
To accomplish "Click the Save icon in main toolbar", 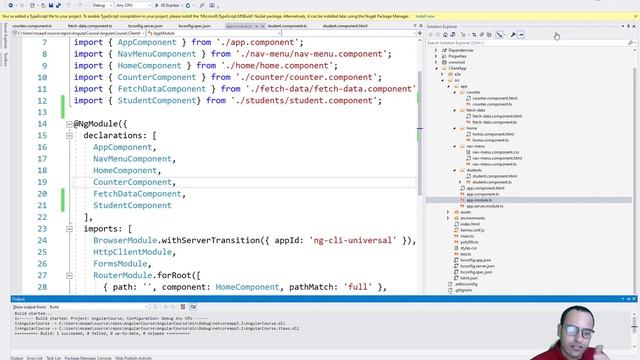I will pyautogui.click(x=51, y=5).
